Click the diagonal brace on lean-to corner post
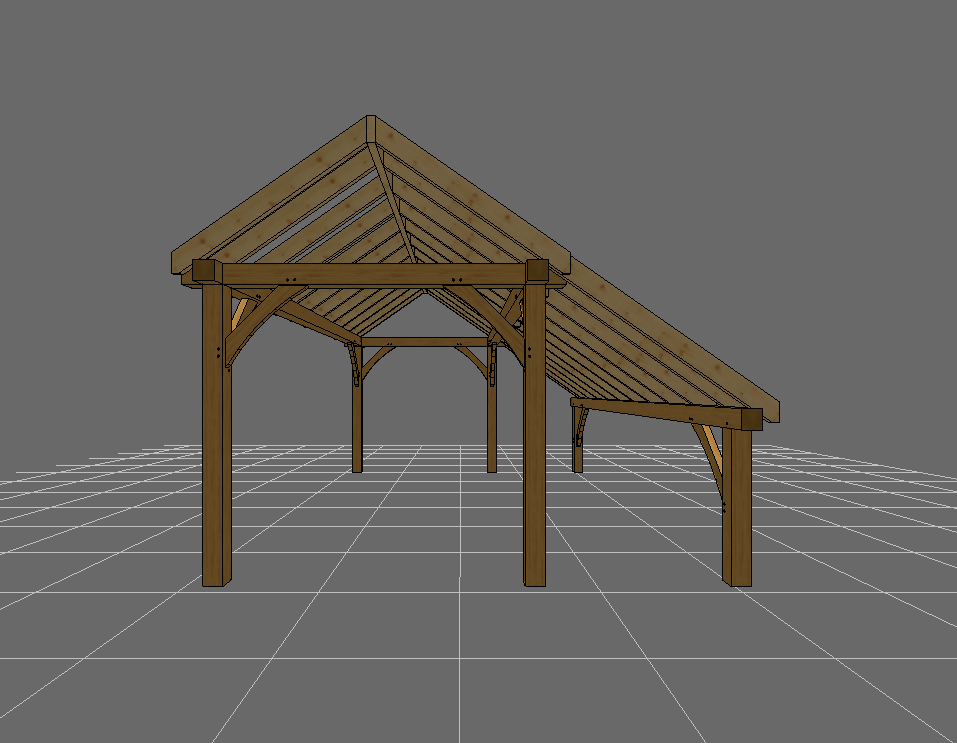The image size is (957, 743). tap(711, 455)
